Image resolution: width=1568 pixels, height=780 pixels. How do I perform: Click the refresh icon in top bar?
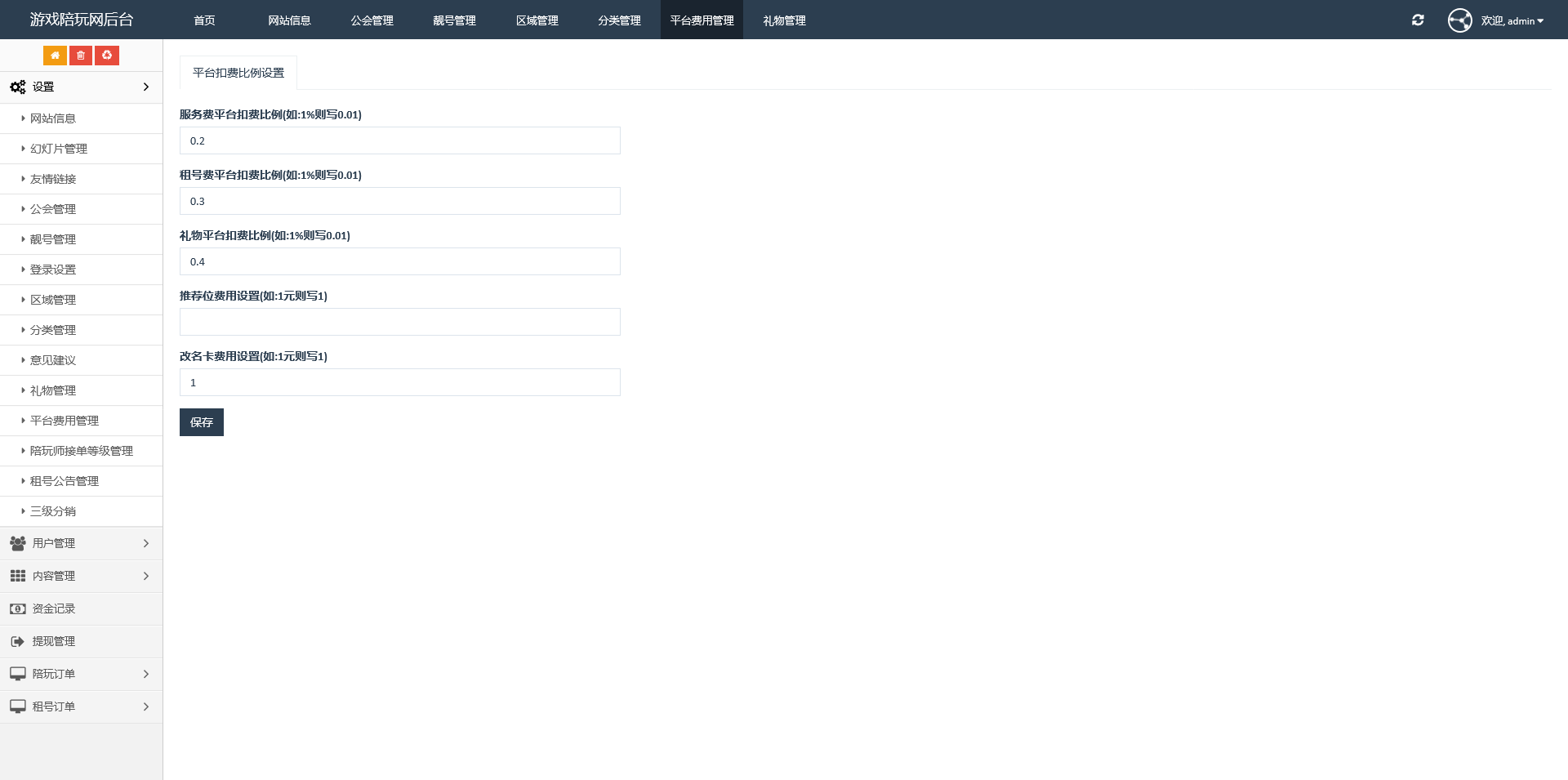(1418, 20)
